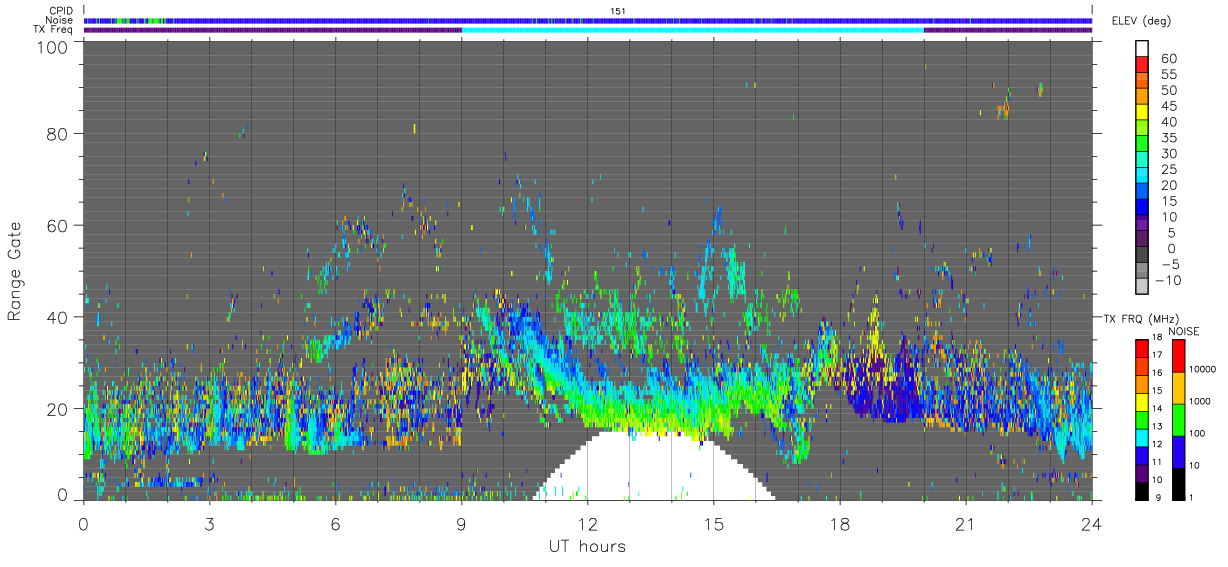Click the 12 tick on UT hours axis

[x=588, y=523]
